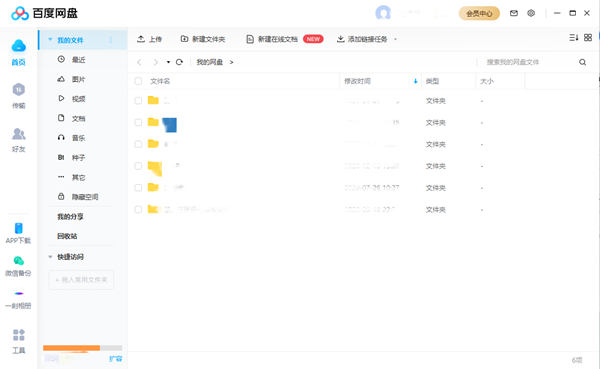Open the 传输 transfer panel icon

pyautogui.click(x=18, y=90)
